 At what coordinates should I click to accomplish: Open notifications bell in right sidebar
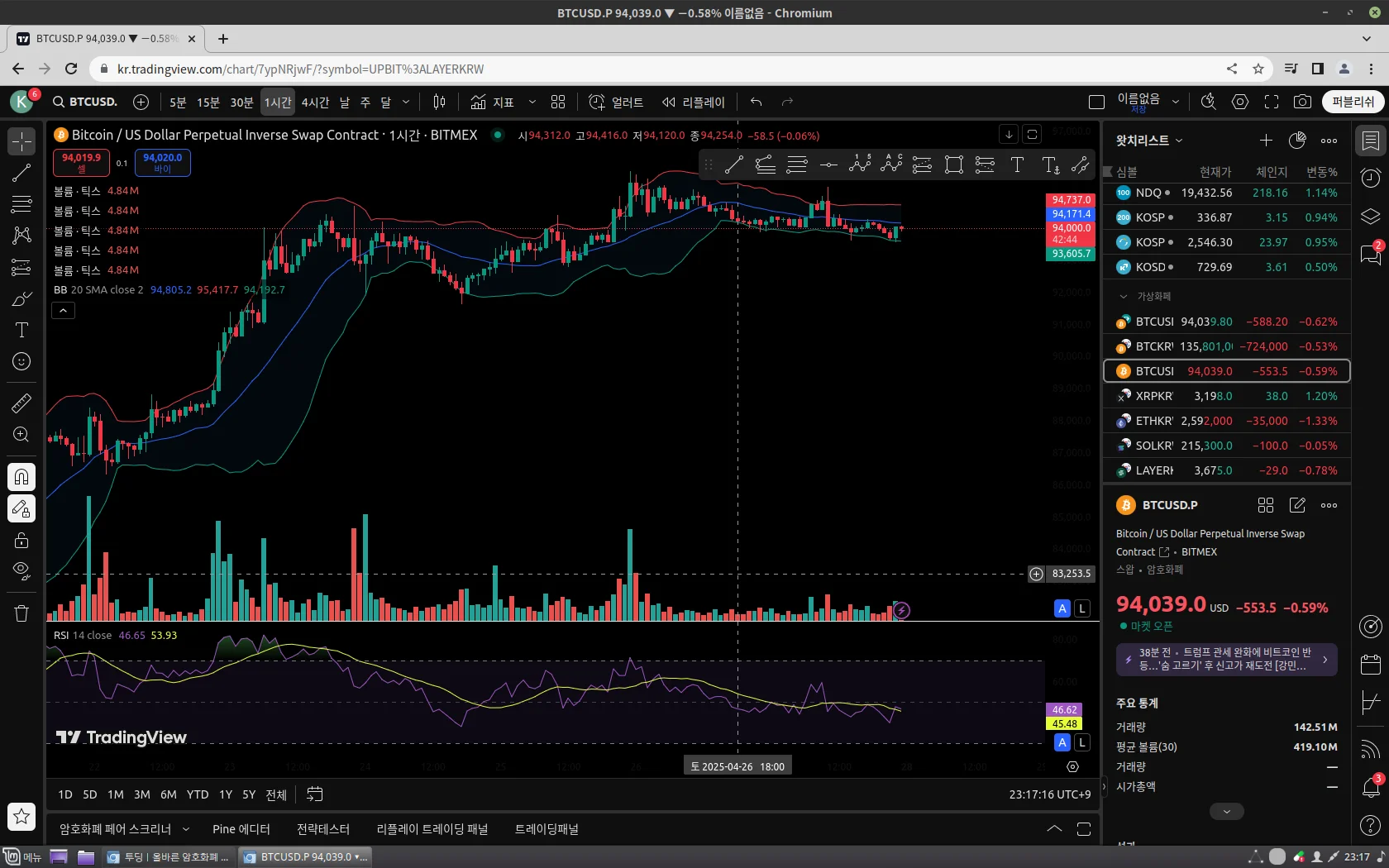coord(1371,787)
